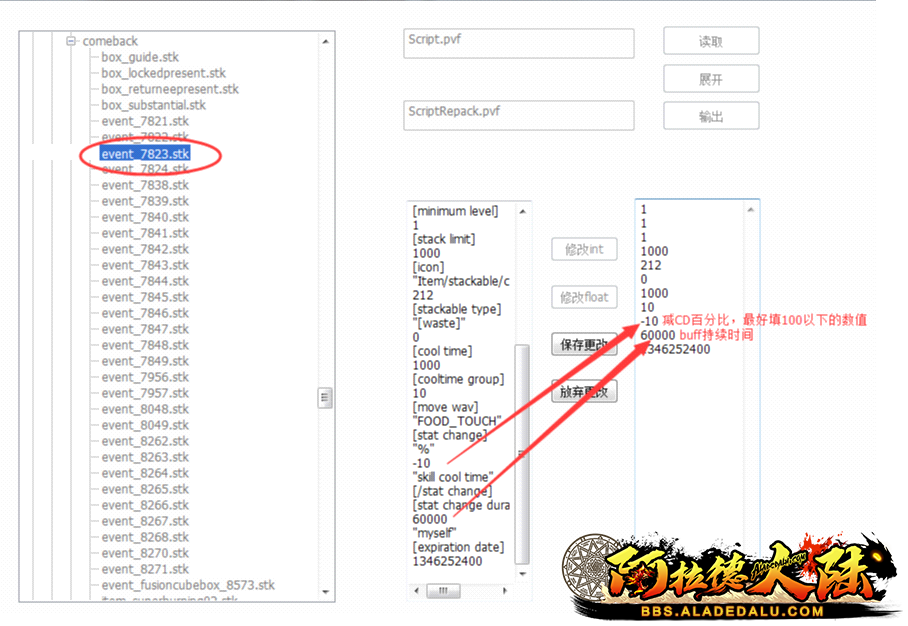The image size is (908, 626).
Task: Open box_guide.stk in the tree
Action: (x=139, y=57)
